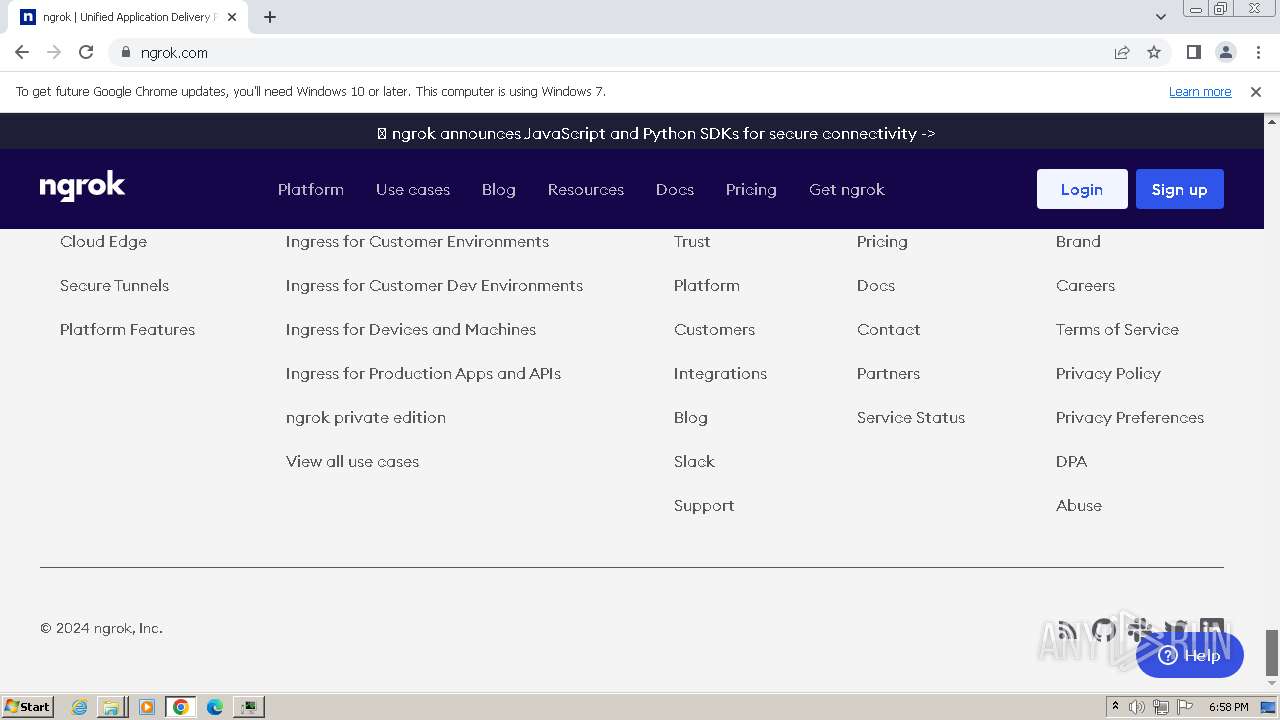The width and height of the screenshot is (1280, 720).
Task: Click the Login button
Action: pos(1082,189)
